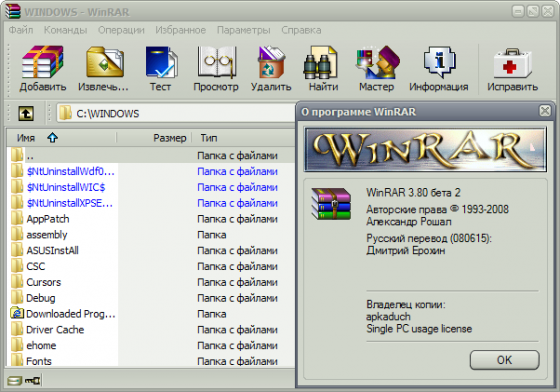Launch the Мастер (Wizard) icon
Screen dimensions: 560x392
point(377,61)
